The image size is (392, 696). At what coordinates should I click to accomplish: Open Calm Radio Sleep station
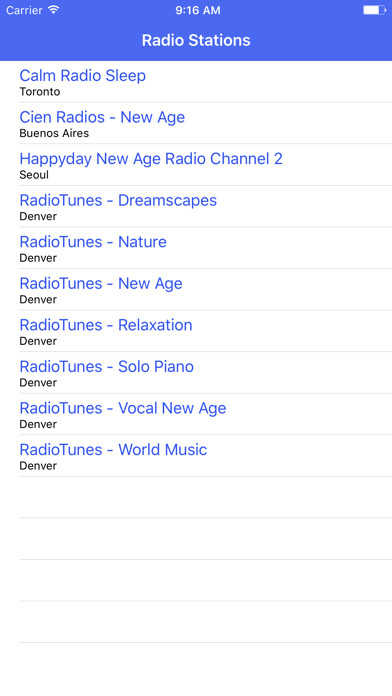[196, 82]
